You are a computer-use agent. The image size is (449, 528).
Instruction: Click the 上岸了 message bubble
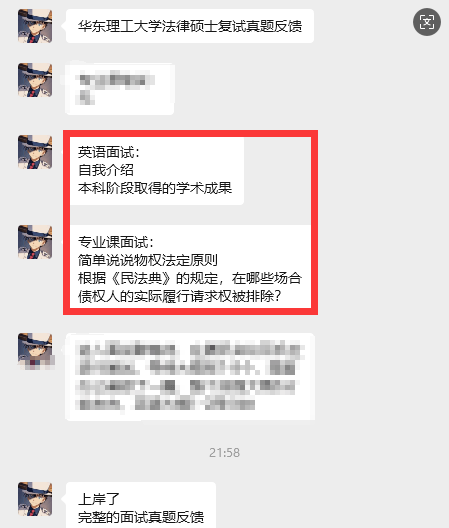(x=141, y=505)
